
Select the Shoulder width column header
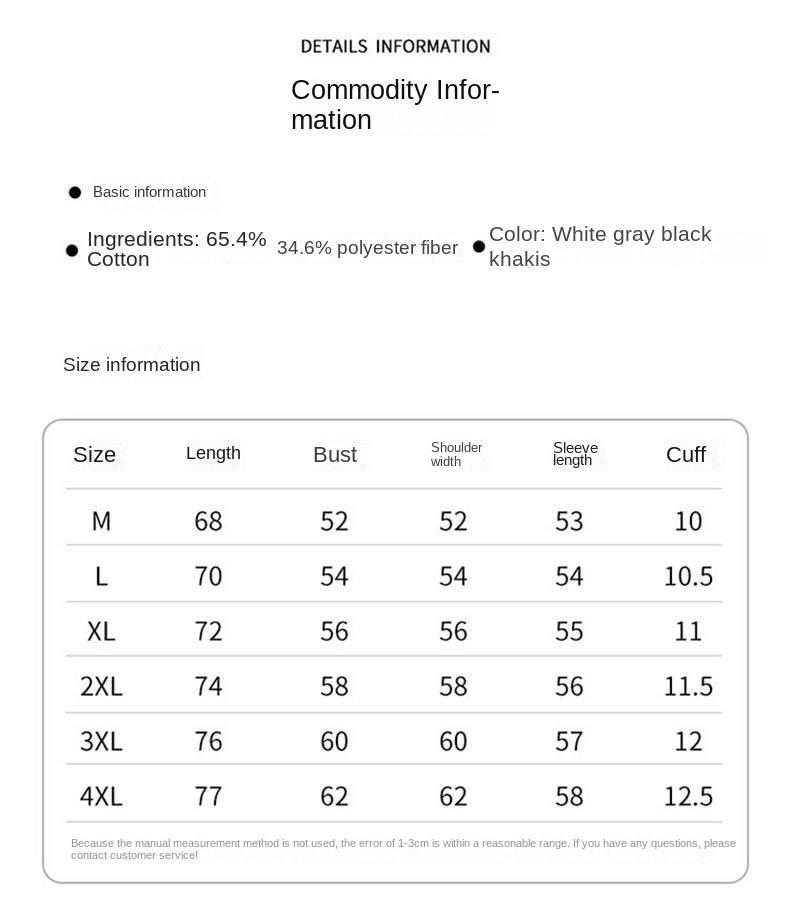(456, 454)
